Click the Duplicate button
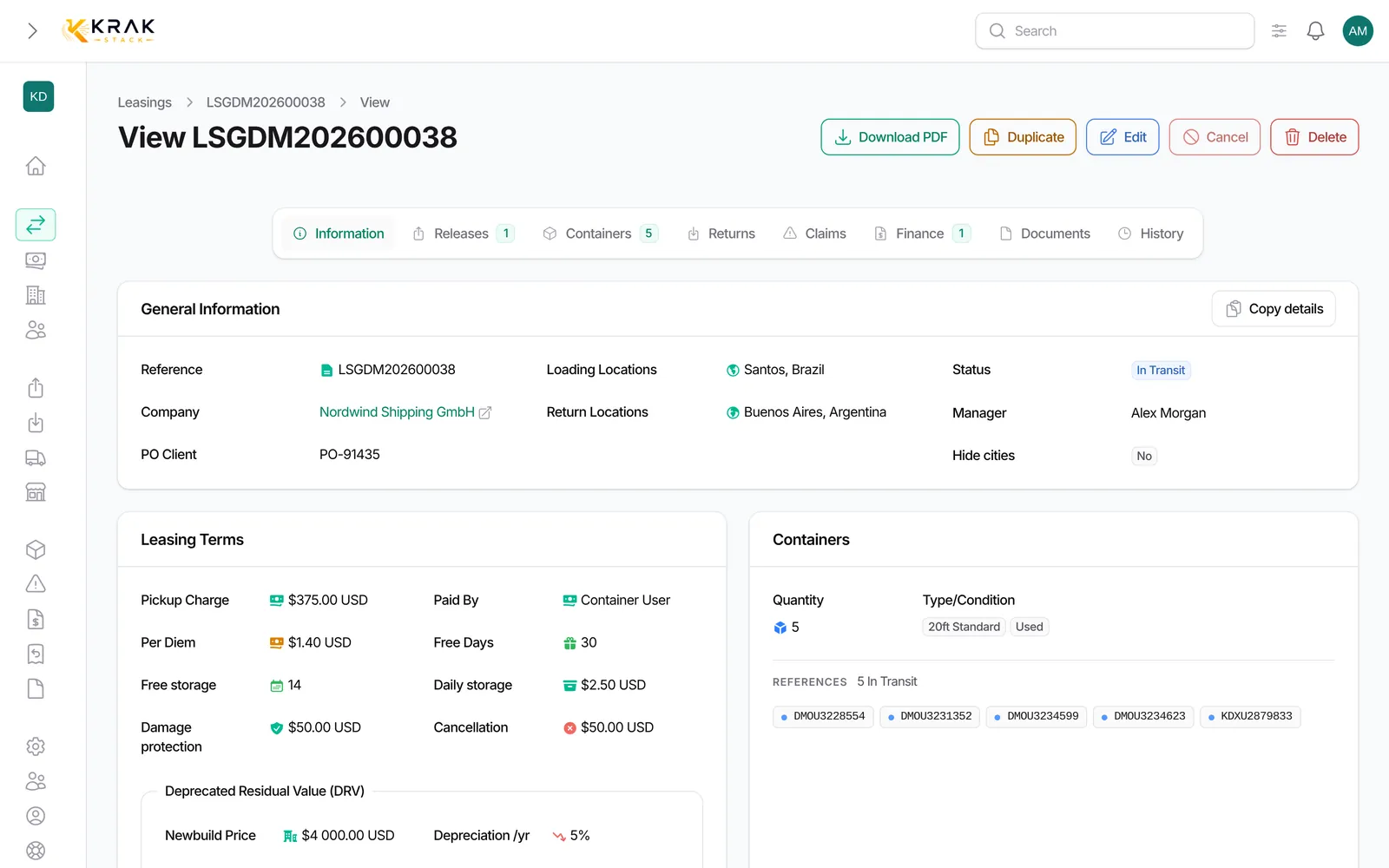This screenshot has width=1389, height=868. (x=1023, y=137)
